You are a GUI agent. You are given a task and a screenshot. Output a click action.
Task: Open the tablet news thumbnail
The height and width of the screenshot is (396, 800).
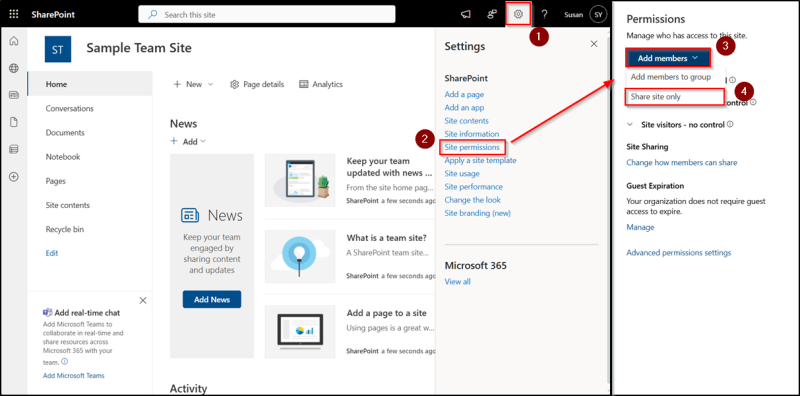(x=300, y=180)
